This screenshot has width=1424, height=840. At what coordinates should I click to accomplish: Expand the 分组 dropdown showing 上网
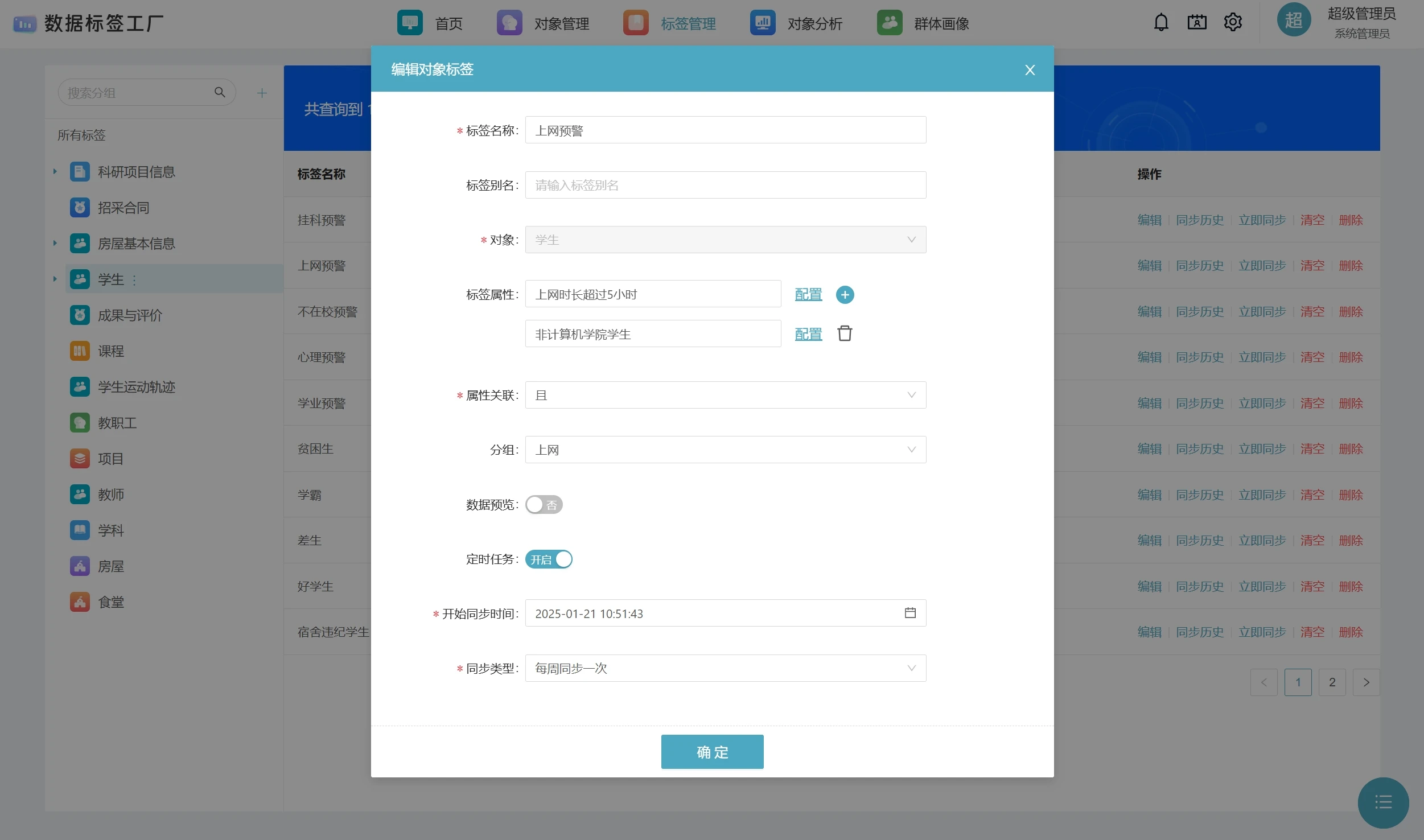click(725, 450)
